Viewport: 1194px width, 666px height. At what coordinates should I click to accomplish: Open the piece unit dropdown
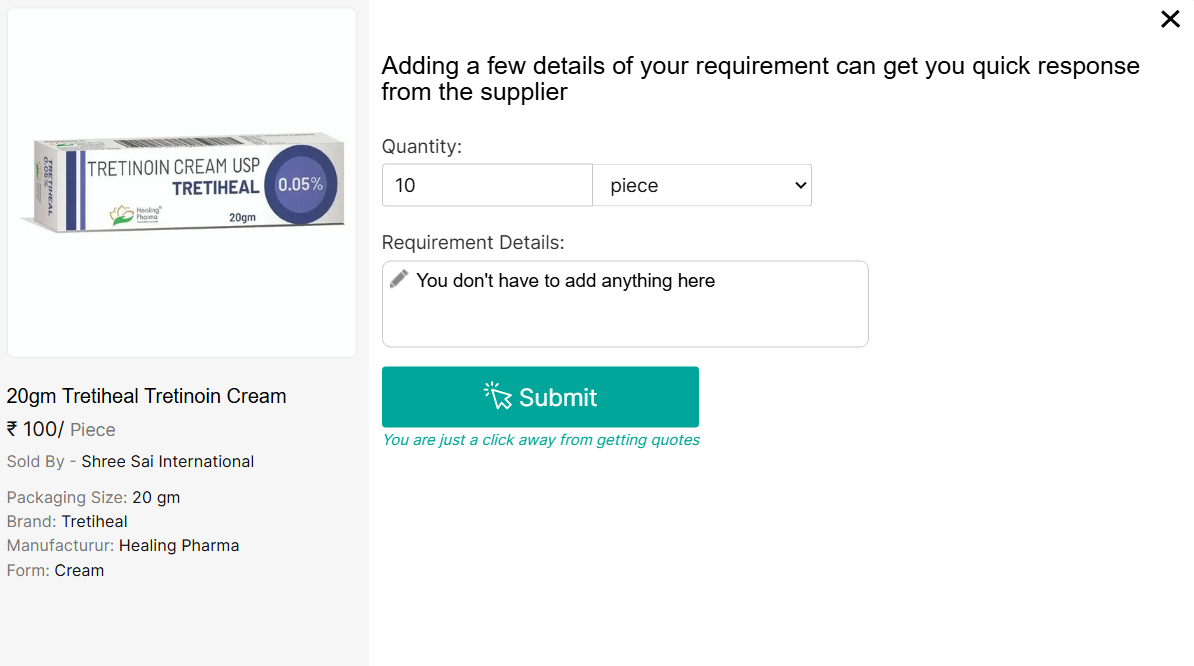701,185
